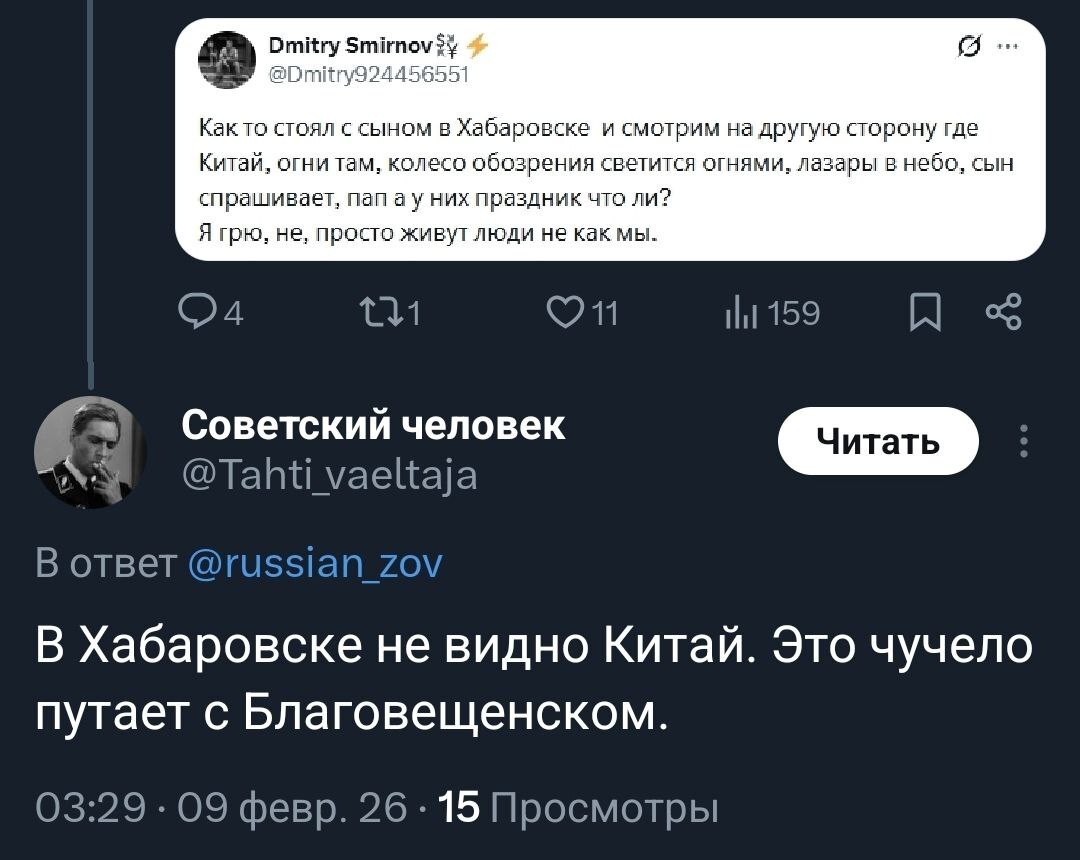
Task: Click the @Tahti_vaeltaja handle
Action: pos(329,473)
